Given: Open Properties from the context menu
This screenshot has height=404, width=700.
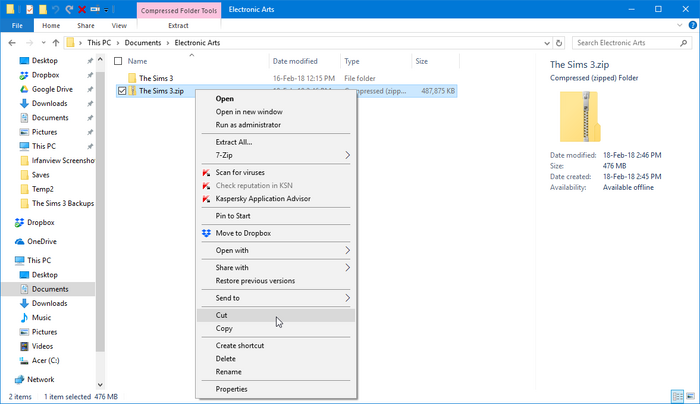Looking at the screenshot, I should click(276, 389).
